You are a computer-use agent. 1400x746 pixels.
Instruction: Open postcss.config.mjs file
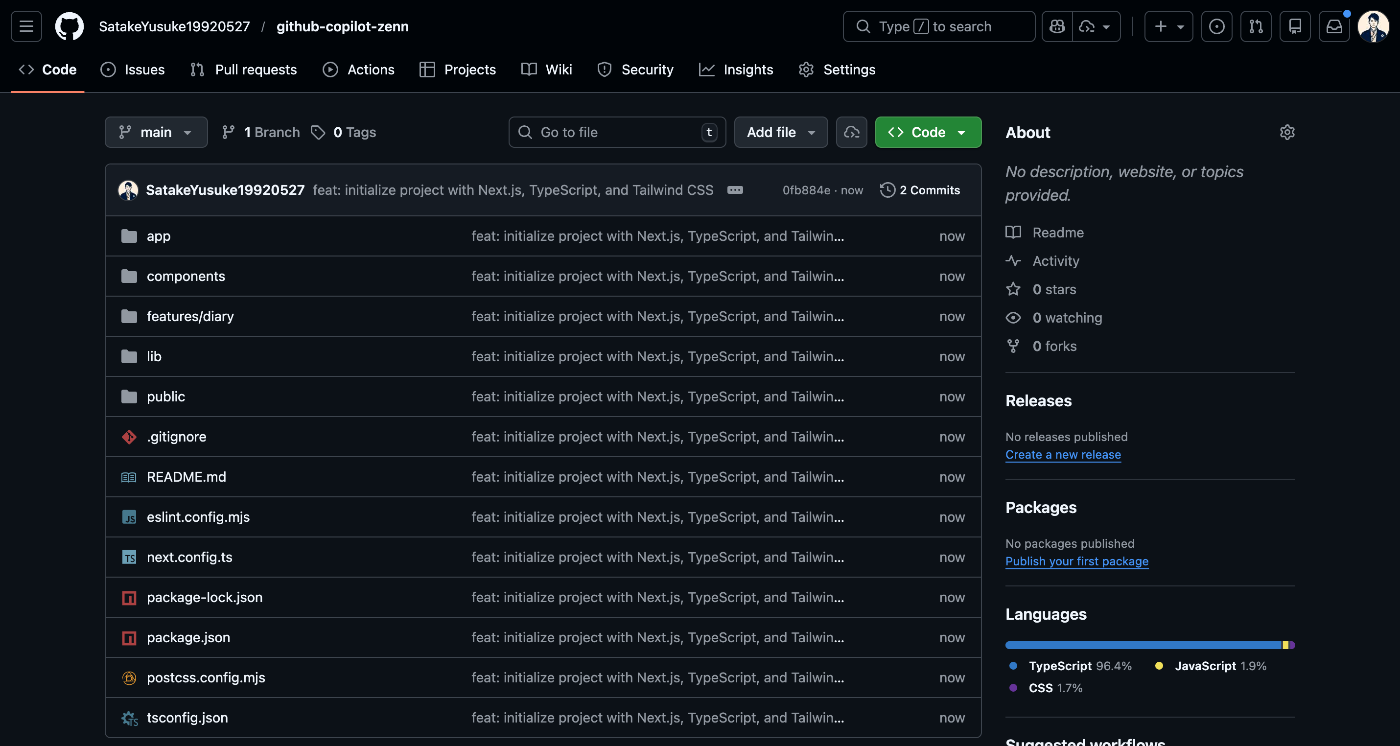[x=206, y=677]
